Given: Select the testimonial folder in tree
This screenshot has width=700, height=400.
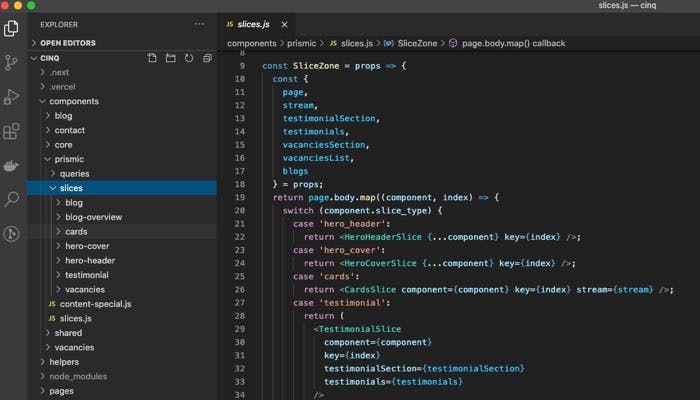Looking at the screenshot, I should coord(87,274).
